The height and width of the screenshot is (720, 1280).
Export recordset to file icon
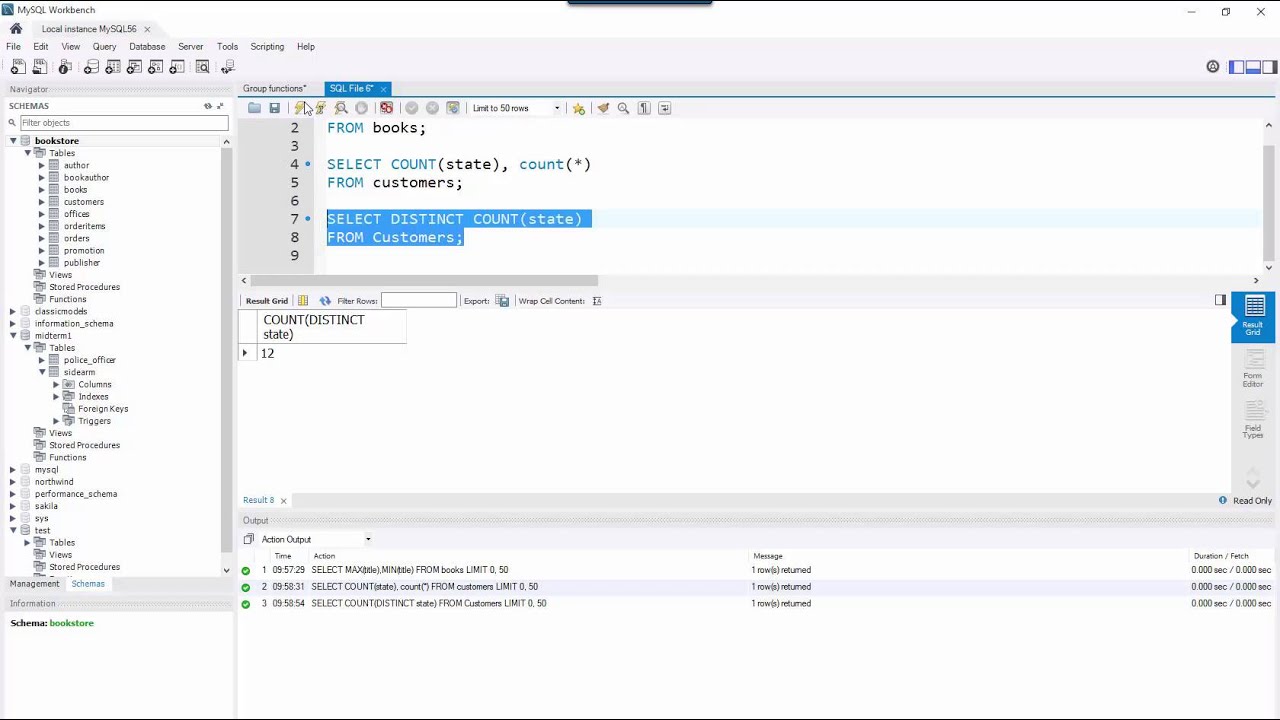tap(502, 301)
